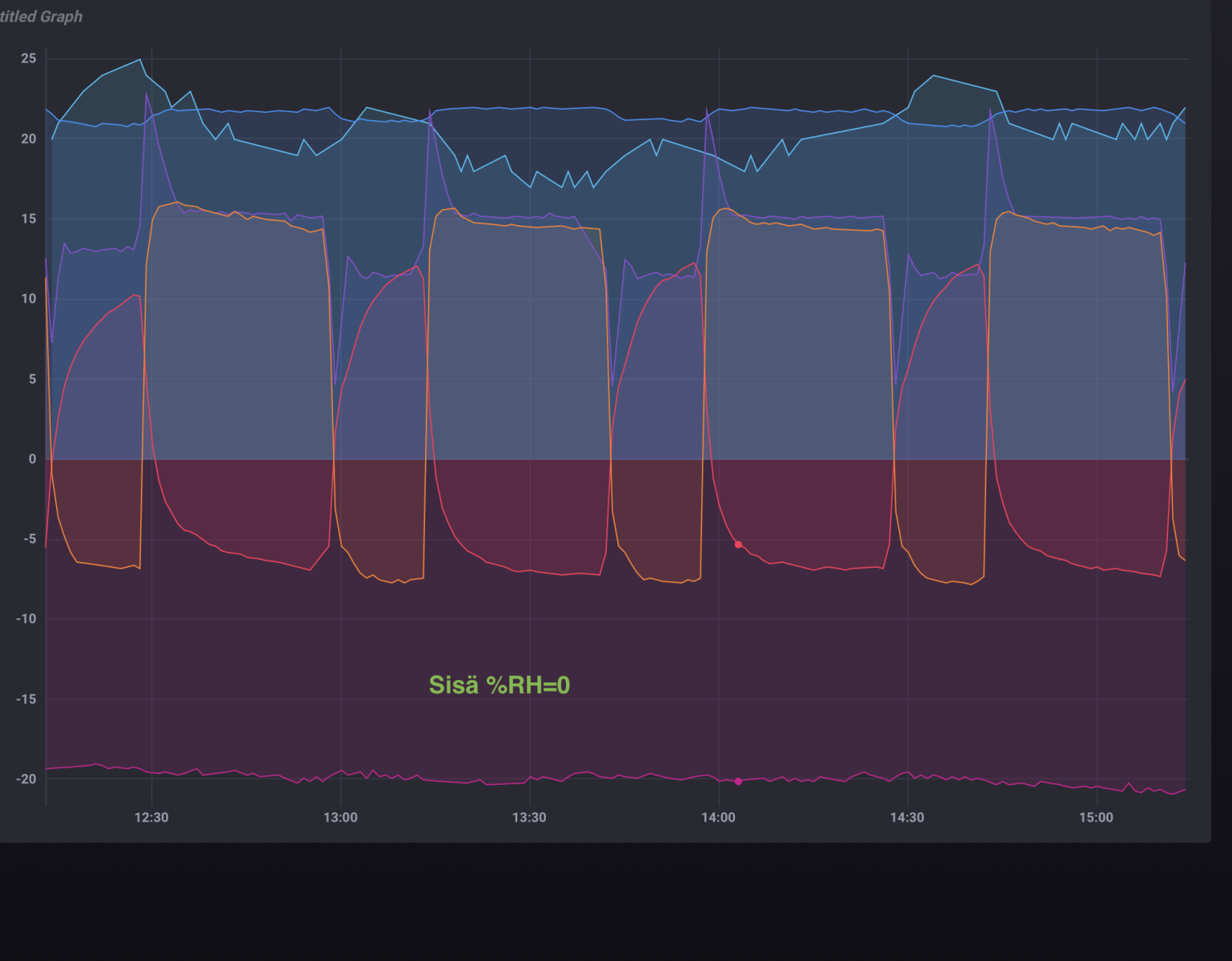Screen dimensions: 1232x961
Task: Click the graph title text
Action: point(40,17)
